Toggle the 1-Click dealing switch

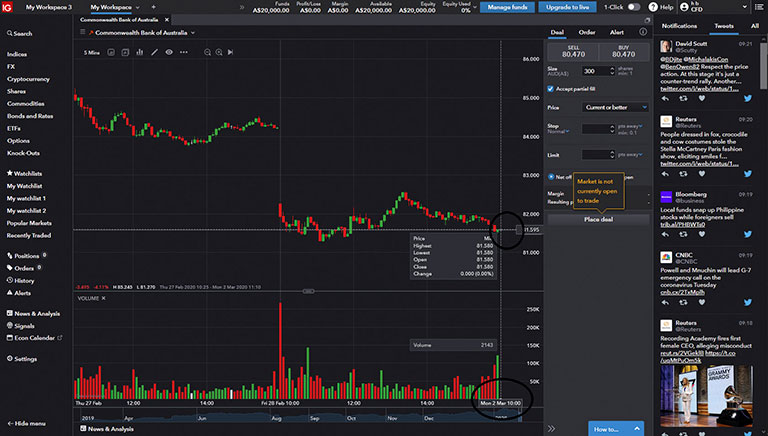coord(634,7)
